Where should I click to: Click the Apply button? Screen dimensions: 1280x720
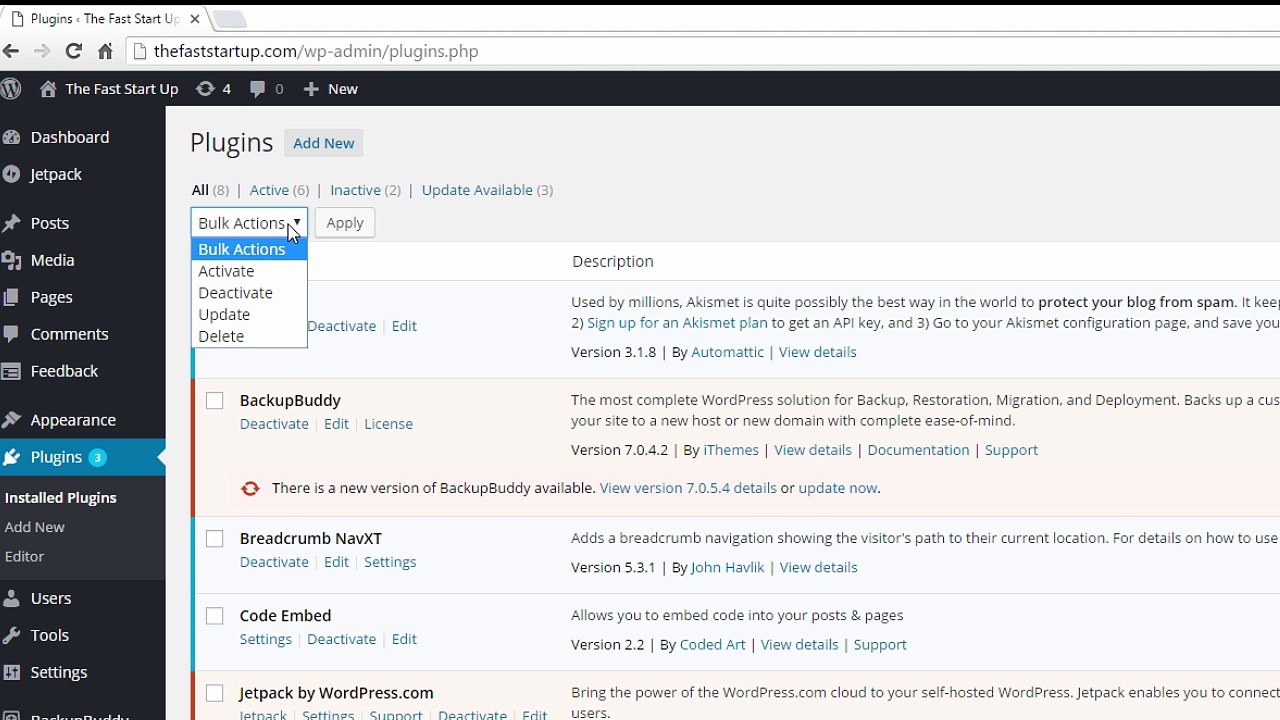pyautogui.click(x=345, y=223)
